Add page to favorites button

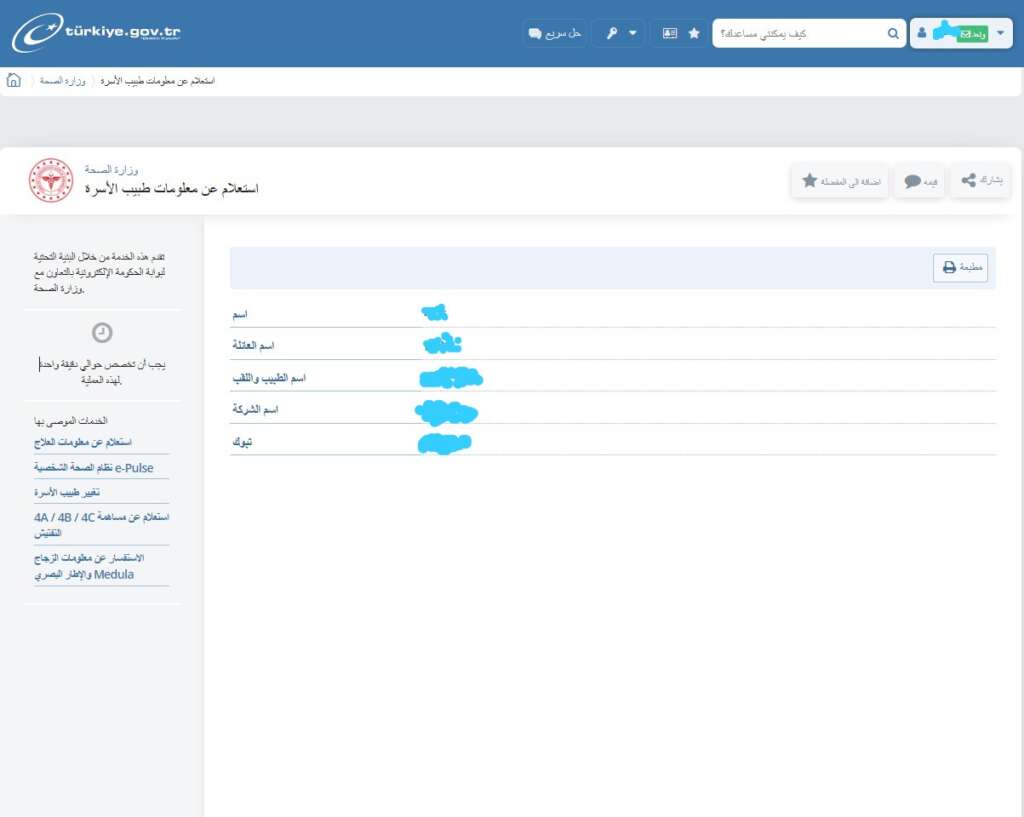(x=839, y=181)
